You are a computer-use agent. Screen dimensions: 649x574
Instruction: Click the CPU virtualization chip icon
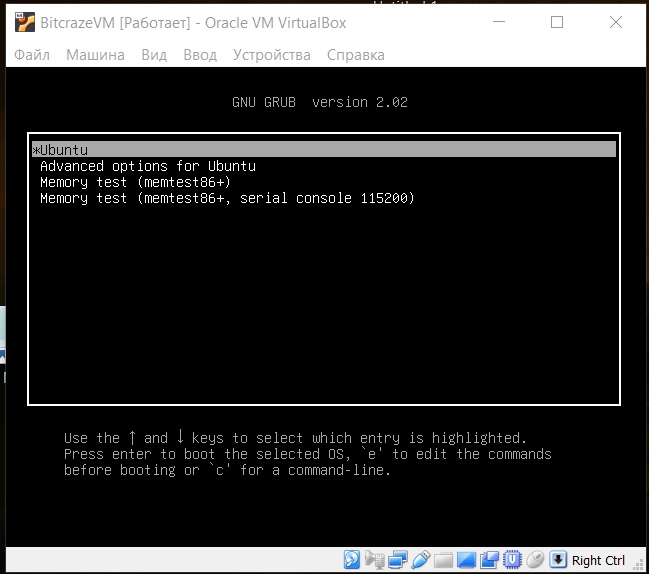tap(513, 560)
